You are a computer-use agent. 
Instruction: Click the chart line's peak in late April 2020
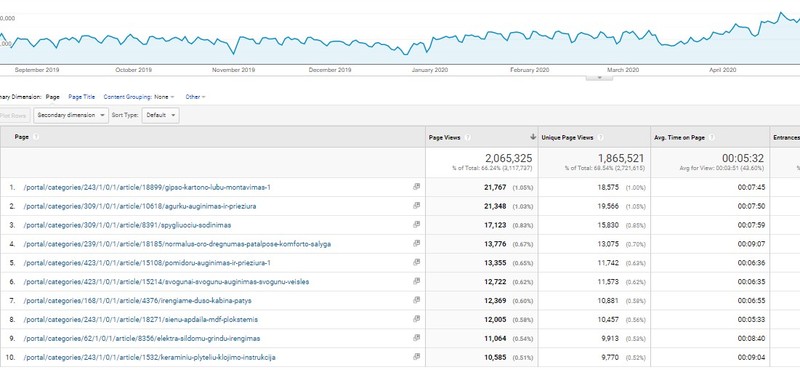pos(781,13)
